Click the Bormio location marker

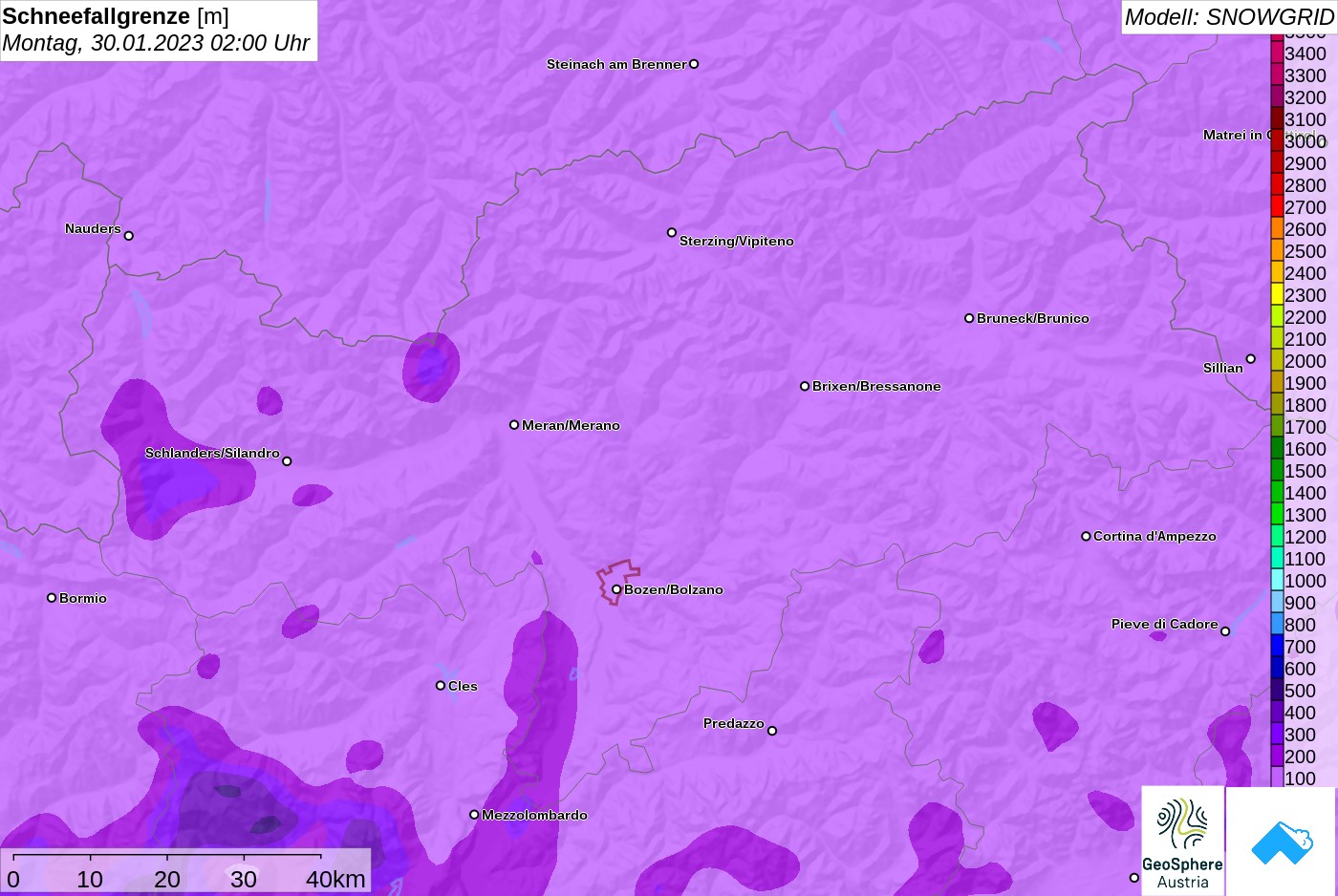point(52,598)
